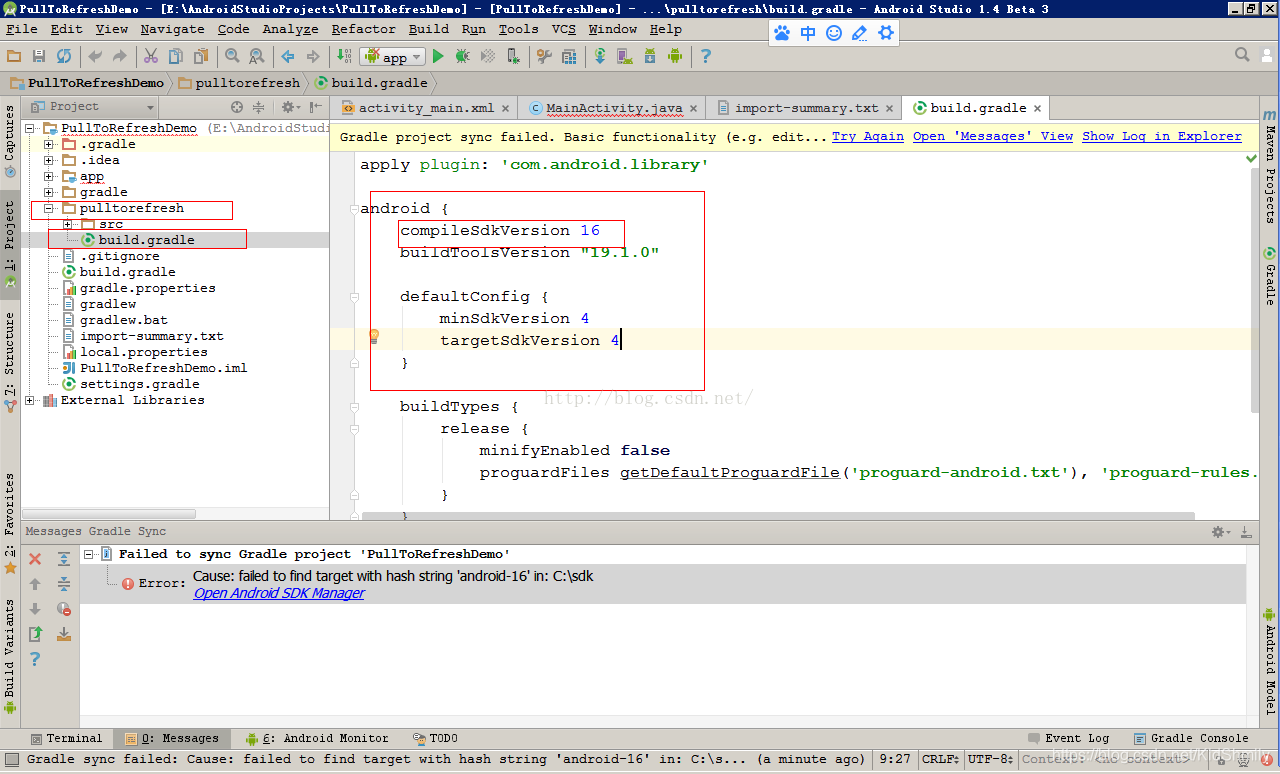Open Project panel gear settings
This screenshot has width=1280, height=774.
[289, 107]
